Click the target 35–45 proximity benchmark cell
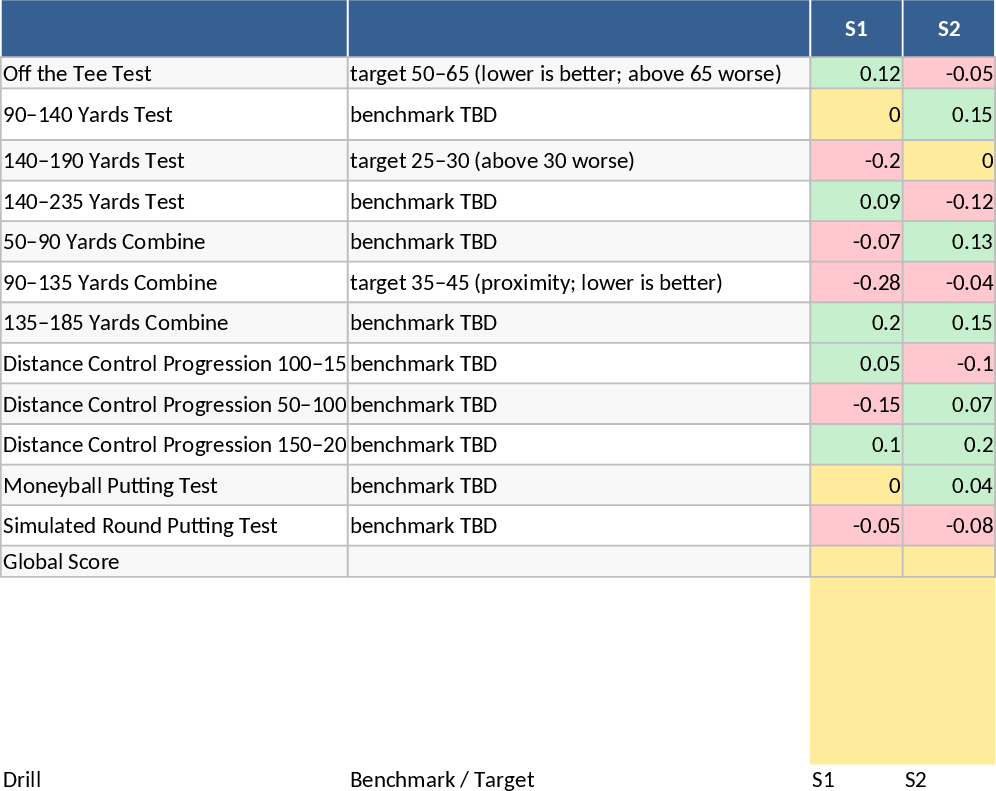Image resolution: width=996 pixels, height=791 pixels. coord(578,283)
